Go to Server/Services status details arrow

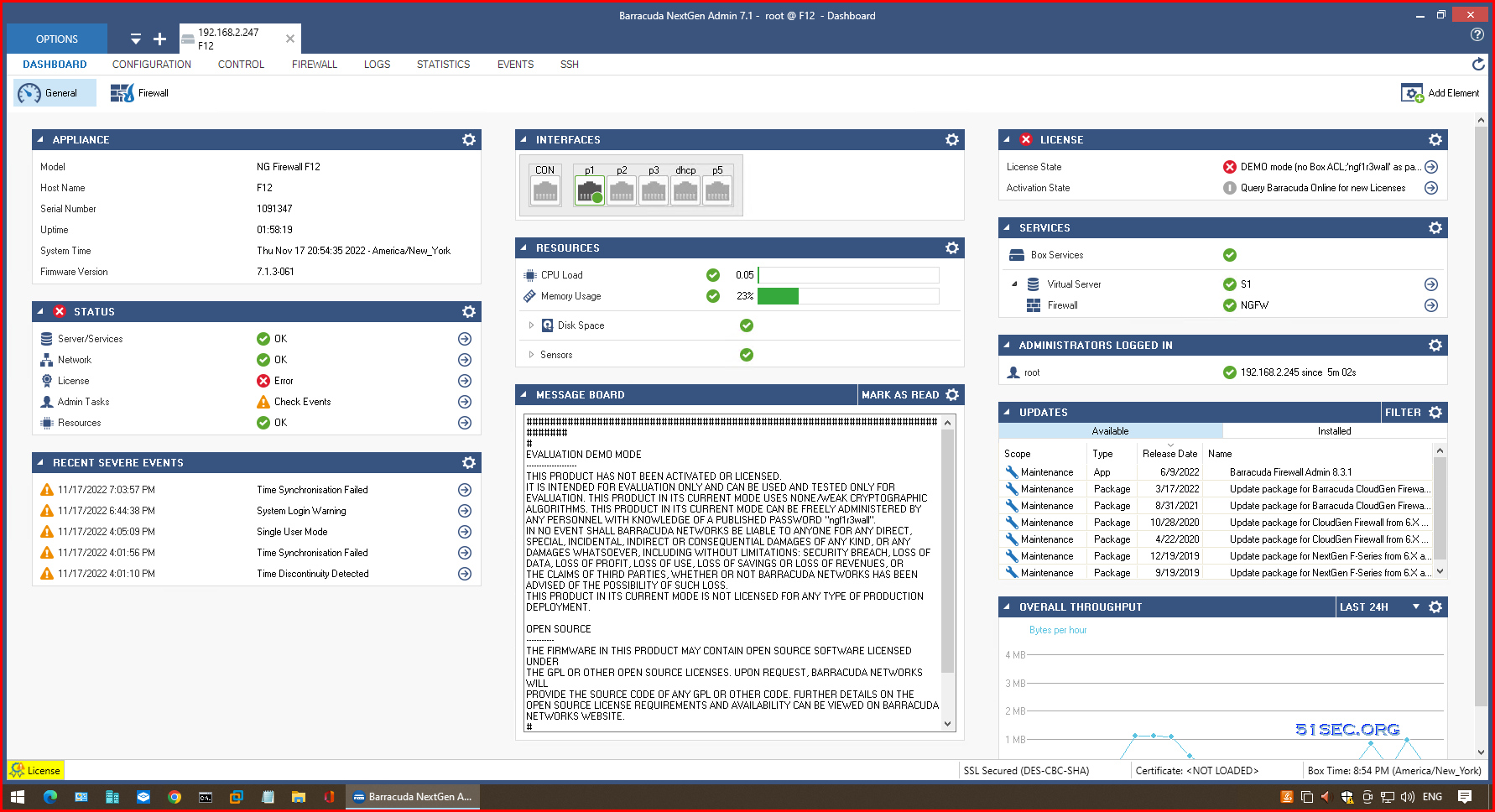click(465, 339)
